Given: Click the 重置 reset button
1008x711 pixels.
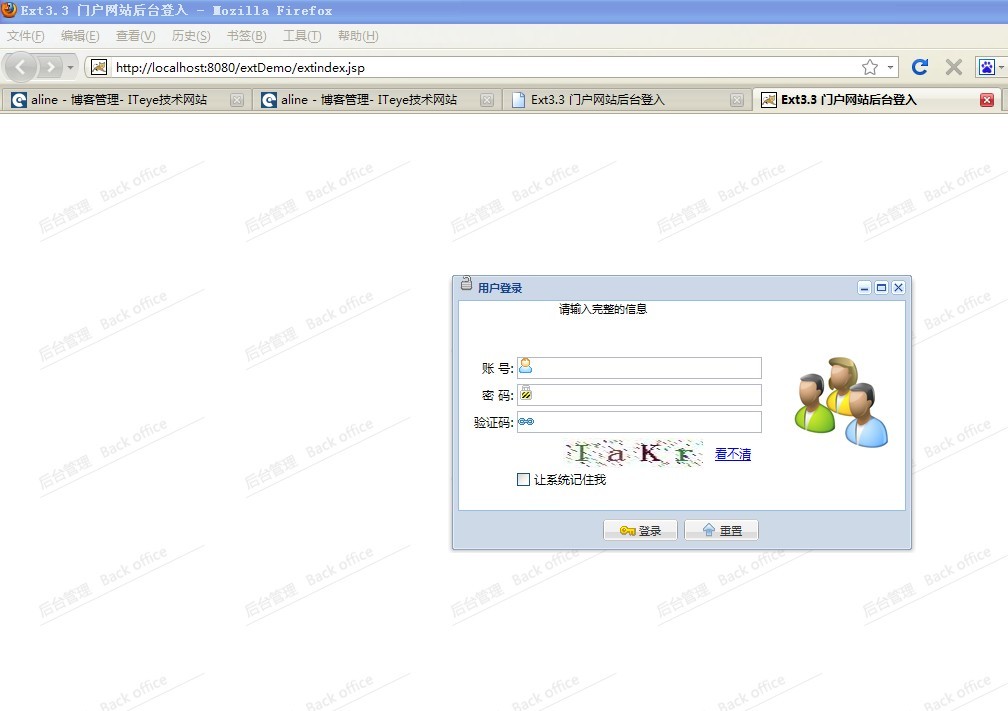Looking at the screenshot, I should (x=721, y=530).
